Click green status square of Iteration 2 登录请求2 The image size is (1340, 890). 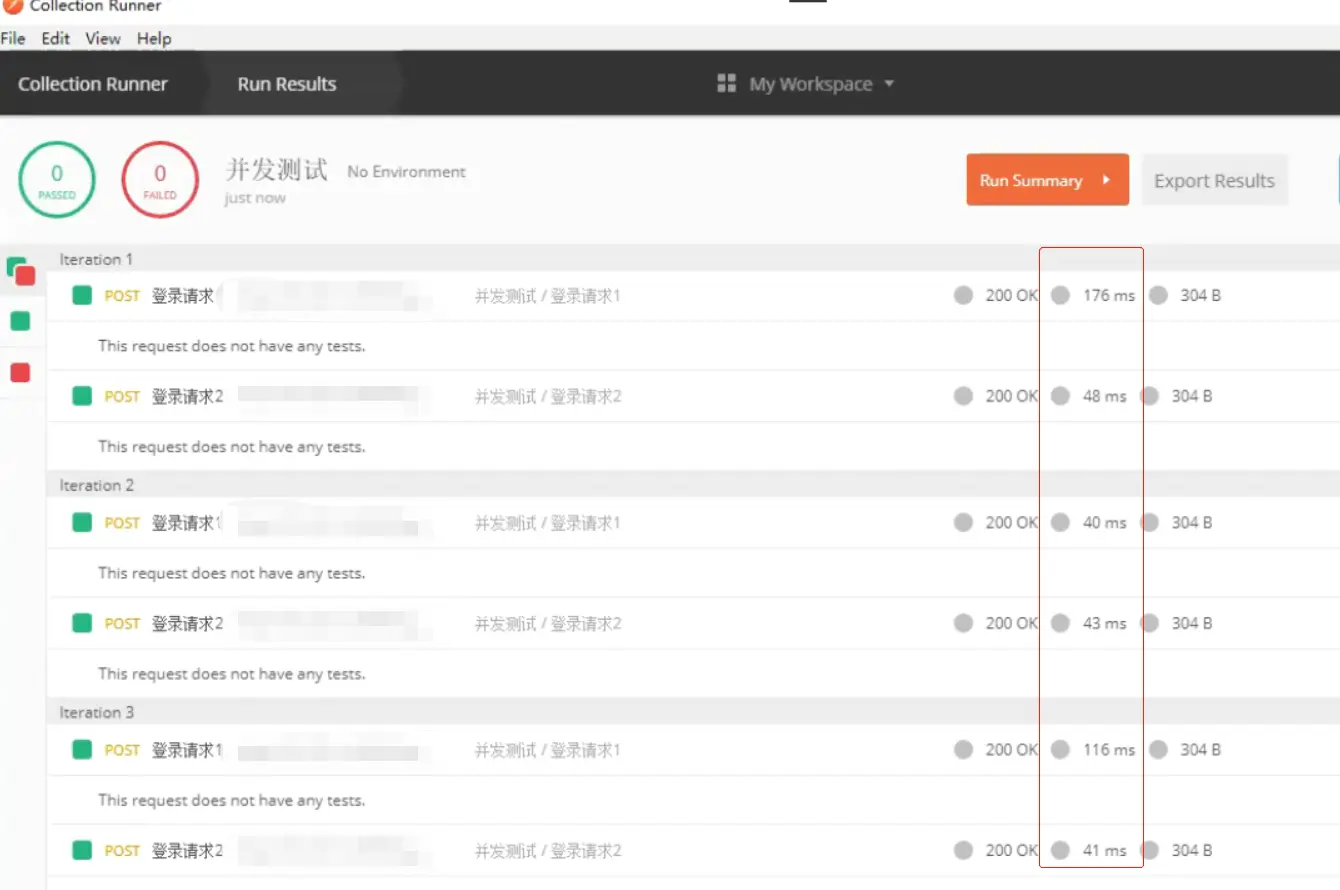coord(82,623)
